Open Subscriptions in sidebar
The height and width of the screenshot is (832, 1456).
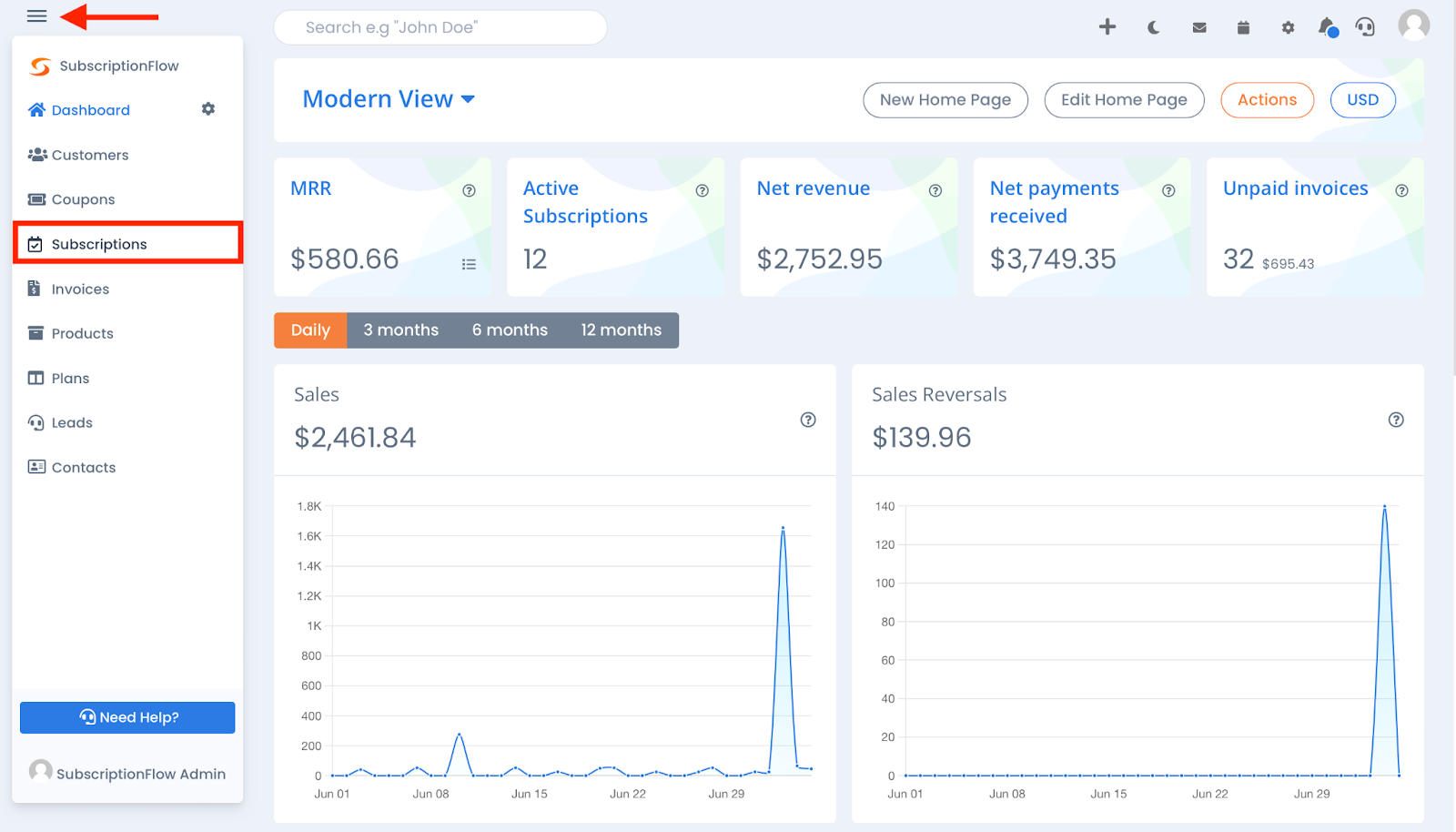coord(127,243)
